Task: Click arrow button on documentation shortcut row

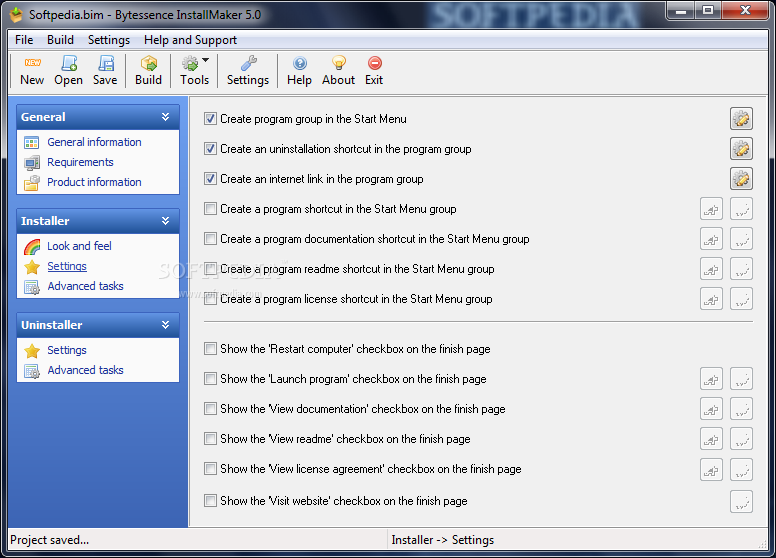Action: pyautogui.click(x=711, y=239)
